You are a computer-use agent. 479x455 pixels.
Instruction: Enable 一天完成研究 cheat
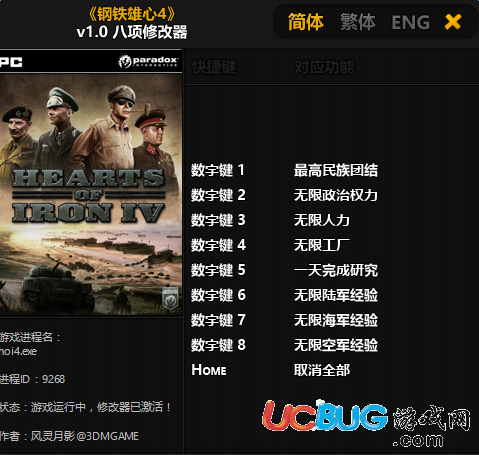pyautogui.click(x=336, y=270)
